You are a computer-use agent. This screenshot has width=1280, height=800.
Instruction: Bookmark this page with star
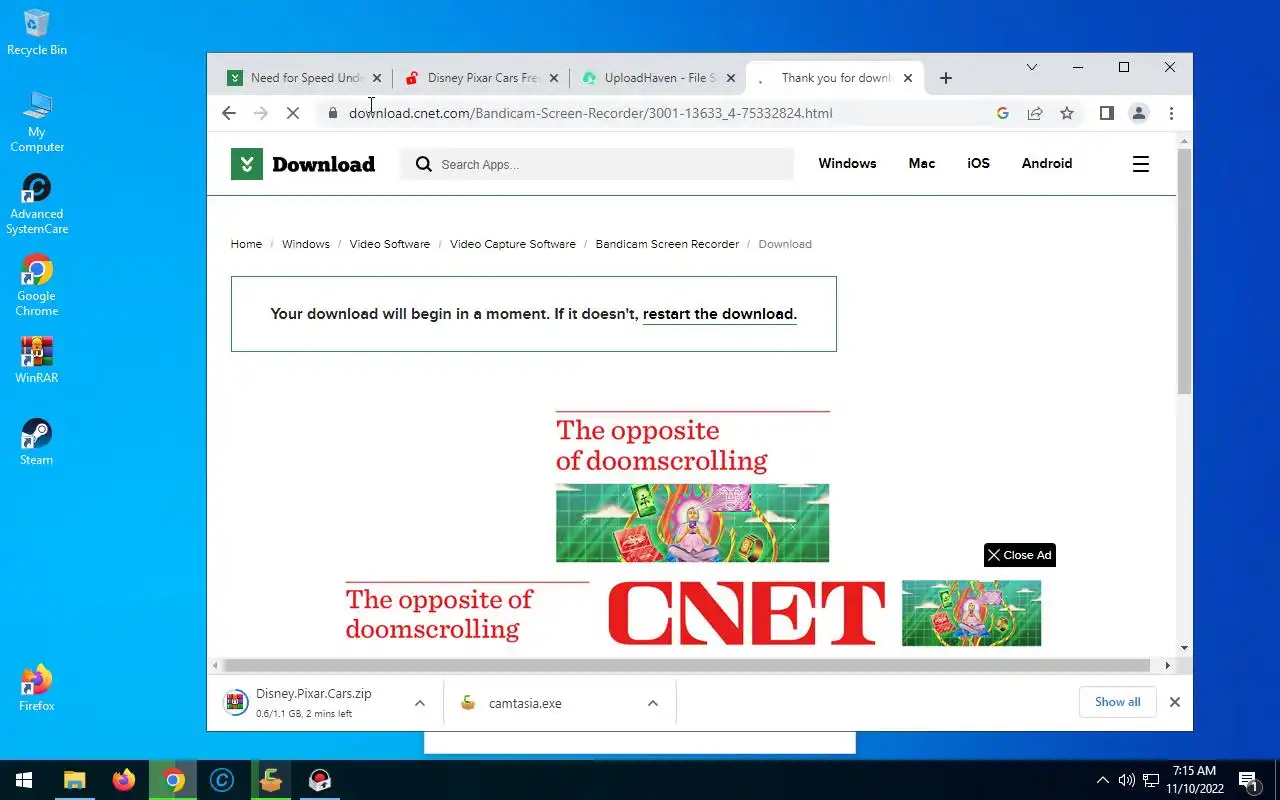(1067, 113)
